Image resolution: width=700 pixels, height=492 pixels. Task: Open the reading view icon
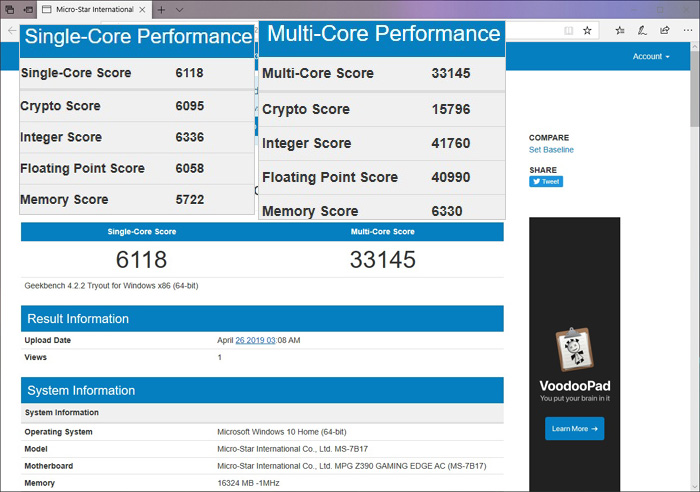point(568,30)
